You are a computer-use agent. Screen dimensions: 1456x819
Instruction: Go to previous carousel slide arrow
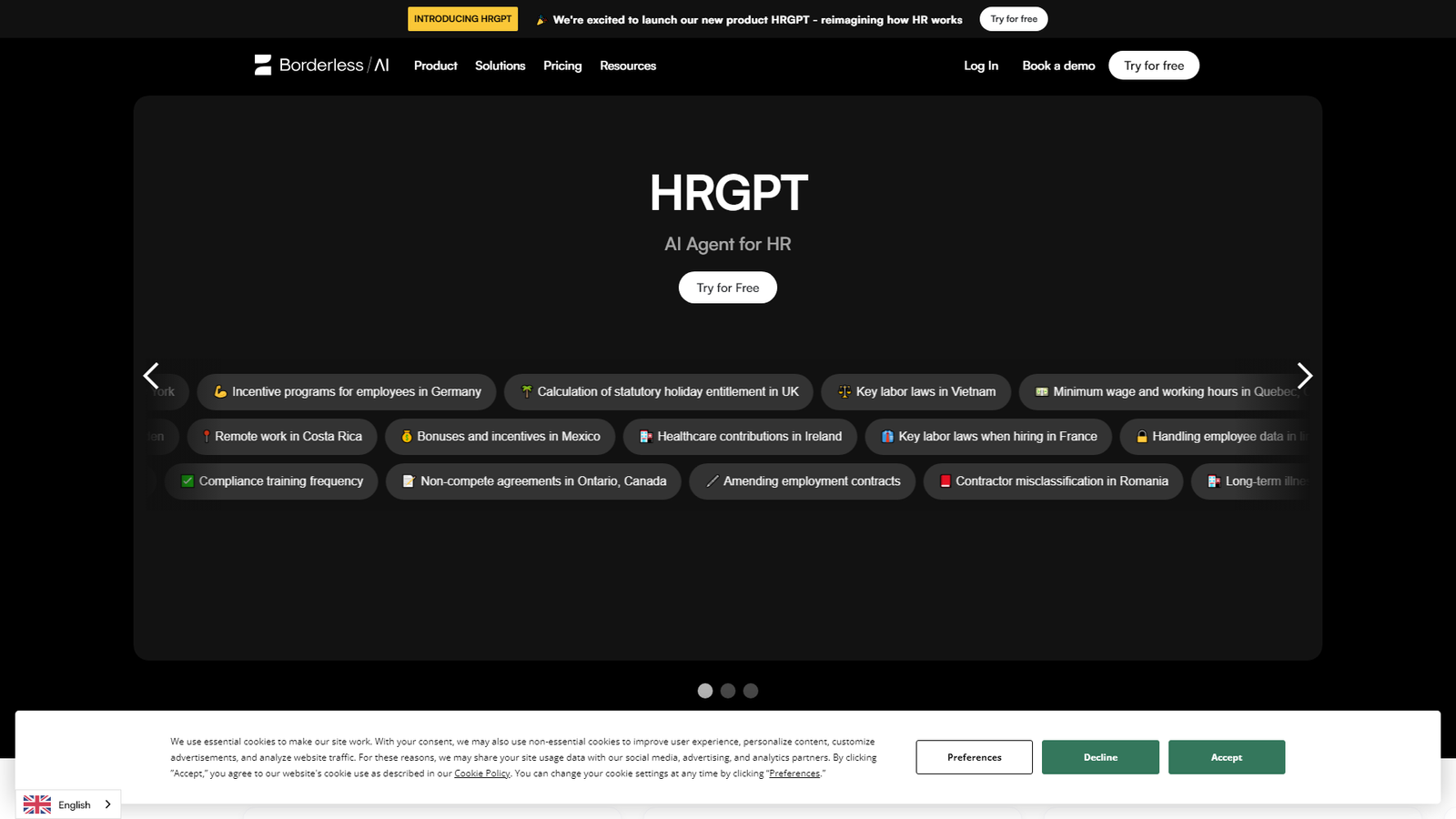point(151,376)
